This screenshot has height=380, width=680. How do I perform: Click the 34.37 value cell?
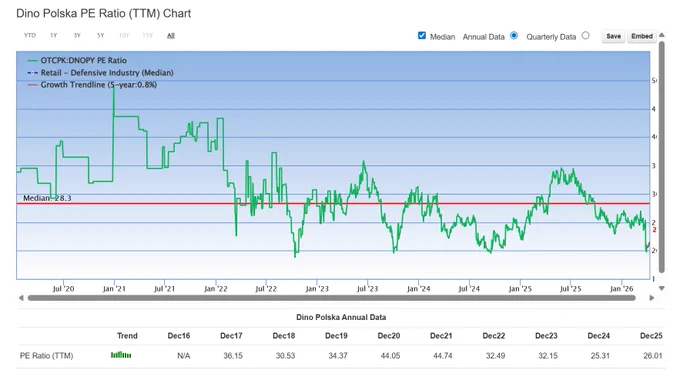(x=338, y=356)
